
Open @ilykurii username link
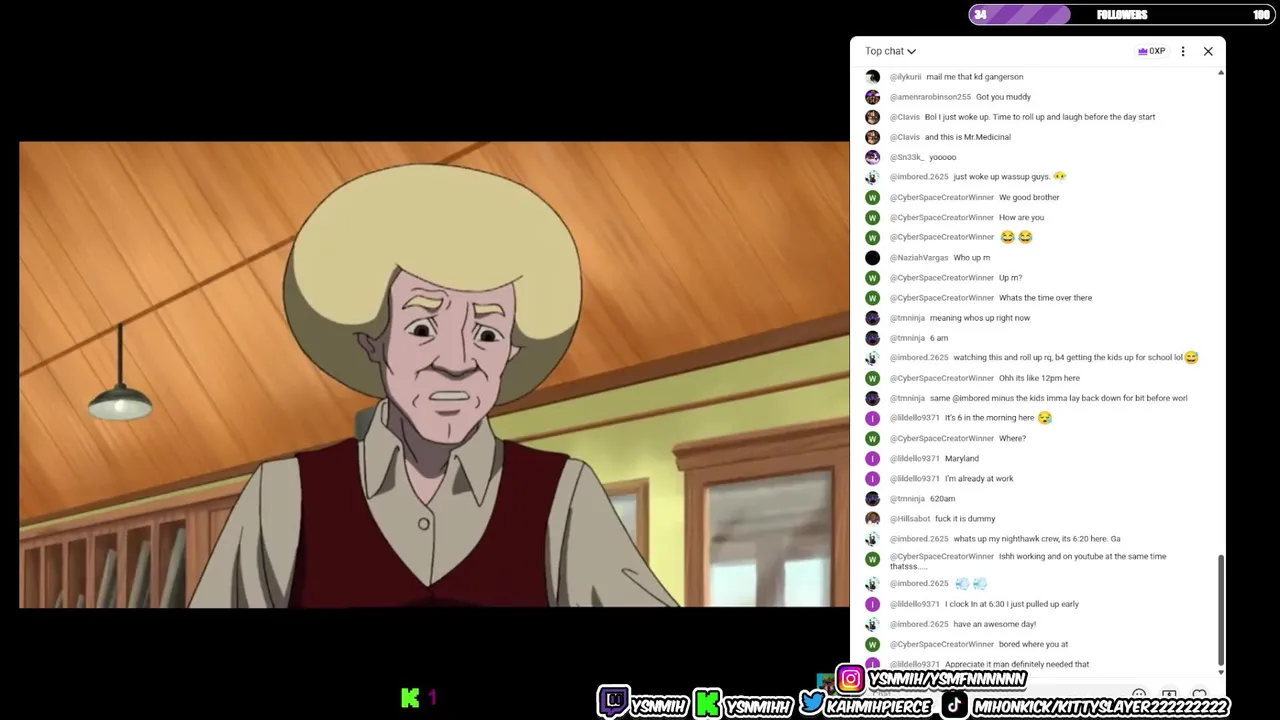pyautogui.click(x=906, y=77)
